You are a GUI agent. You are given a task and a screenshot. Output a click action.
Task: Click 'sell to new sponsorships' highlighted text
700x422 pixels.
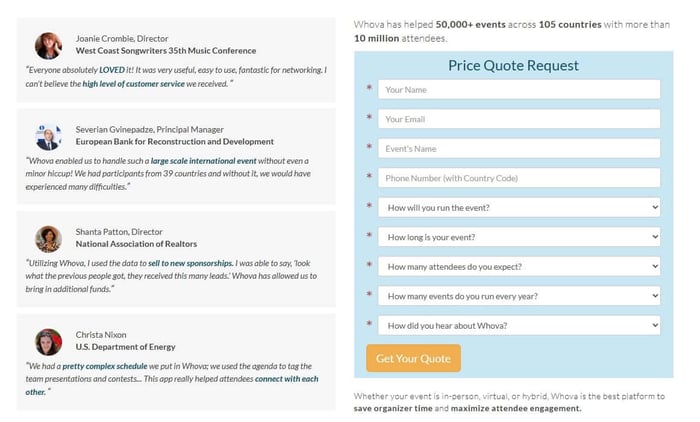coord(191,262)
